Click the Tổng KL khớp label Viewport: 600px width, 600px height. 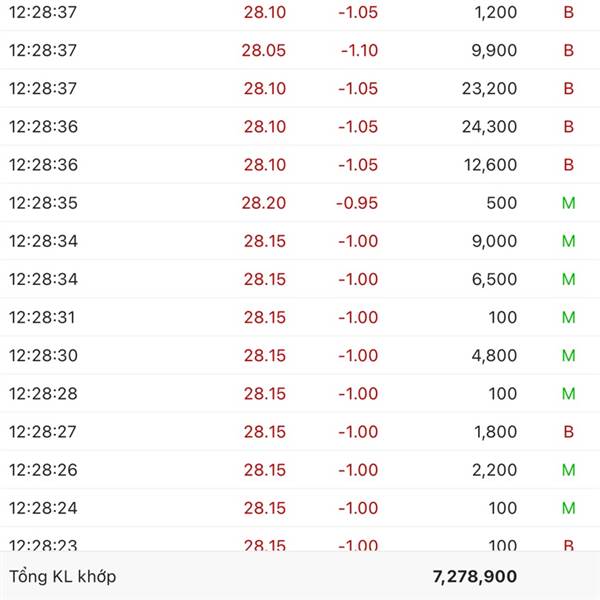tap(62, 576)
